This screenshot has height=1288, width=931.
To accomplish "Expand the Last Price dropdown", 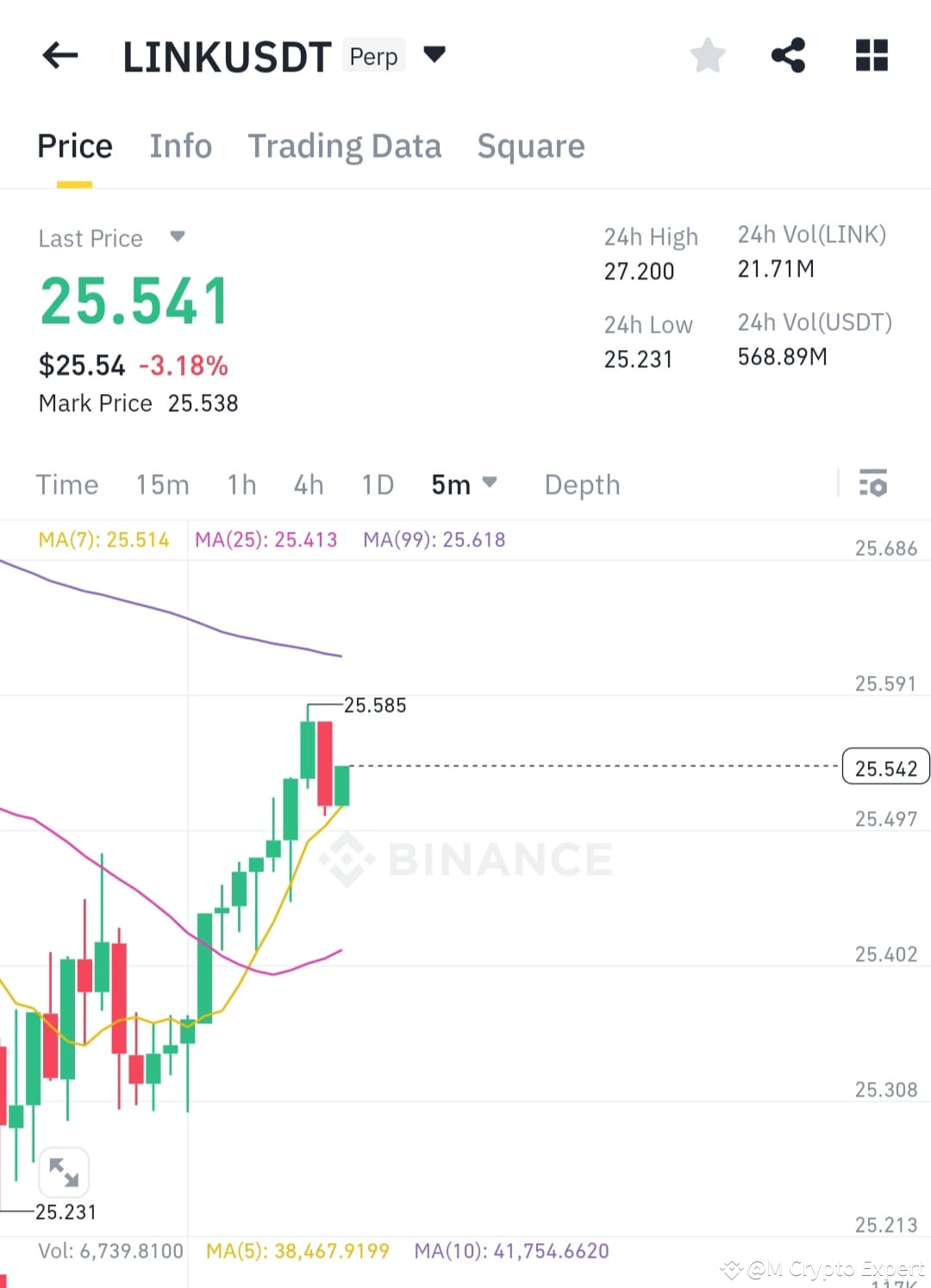I will pyautogui.click(x=177, y=237).
